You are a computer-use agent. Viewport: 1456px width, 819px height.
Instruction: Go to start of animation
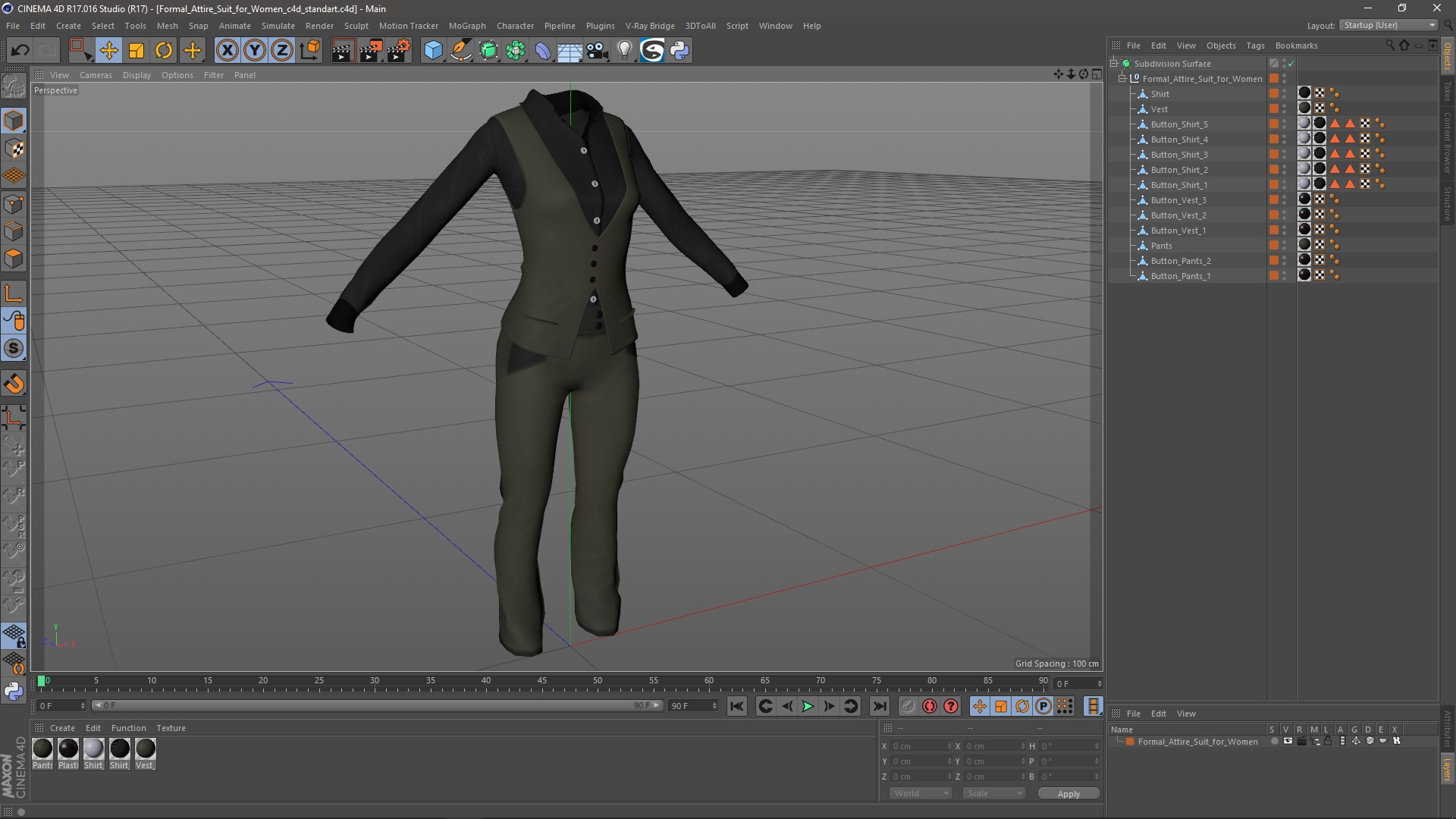click(x=736, y=706)
